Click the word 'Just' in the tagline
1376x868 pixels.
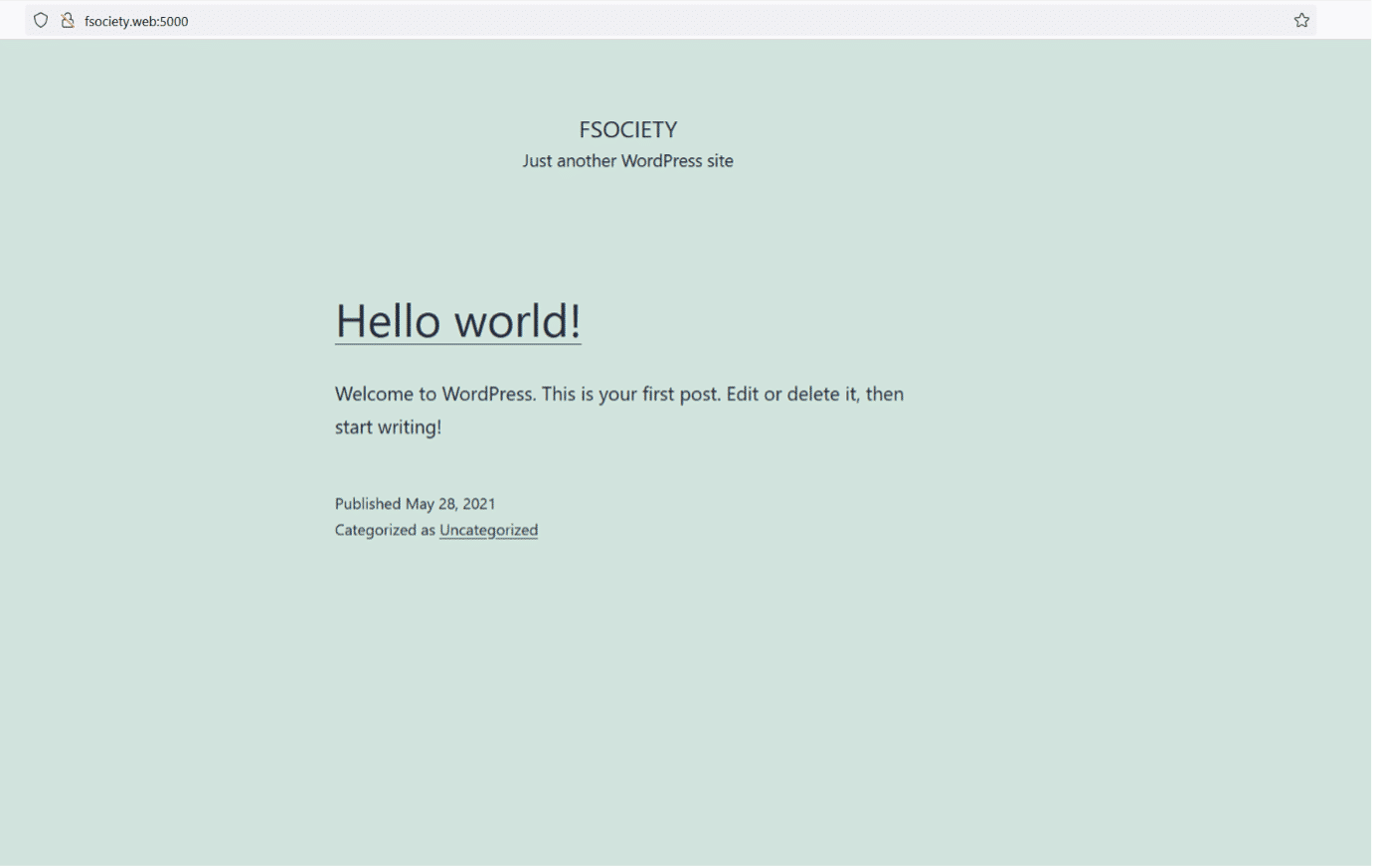pos(537,161)
